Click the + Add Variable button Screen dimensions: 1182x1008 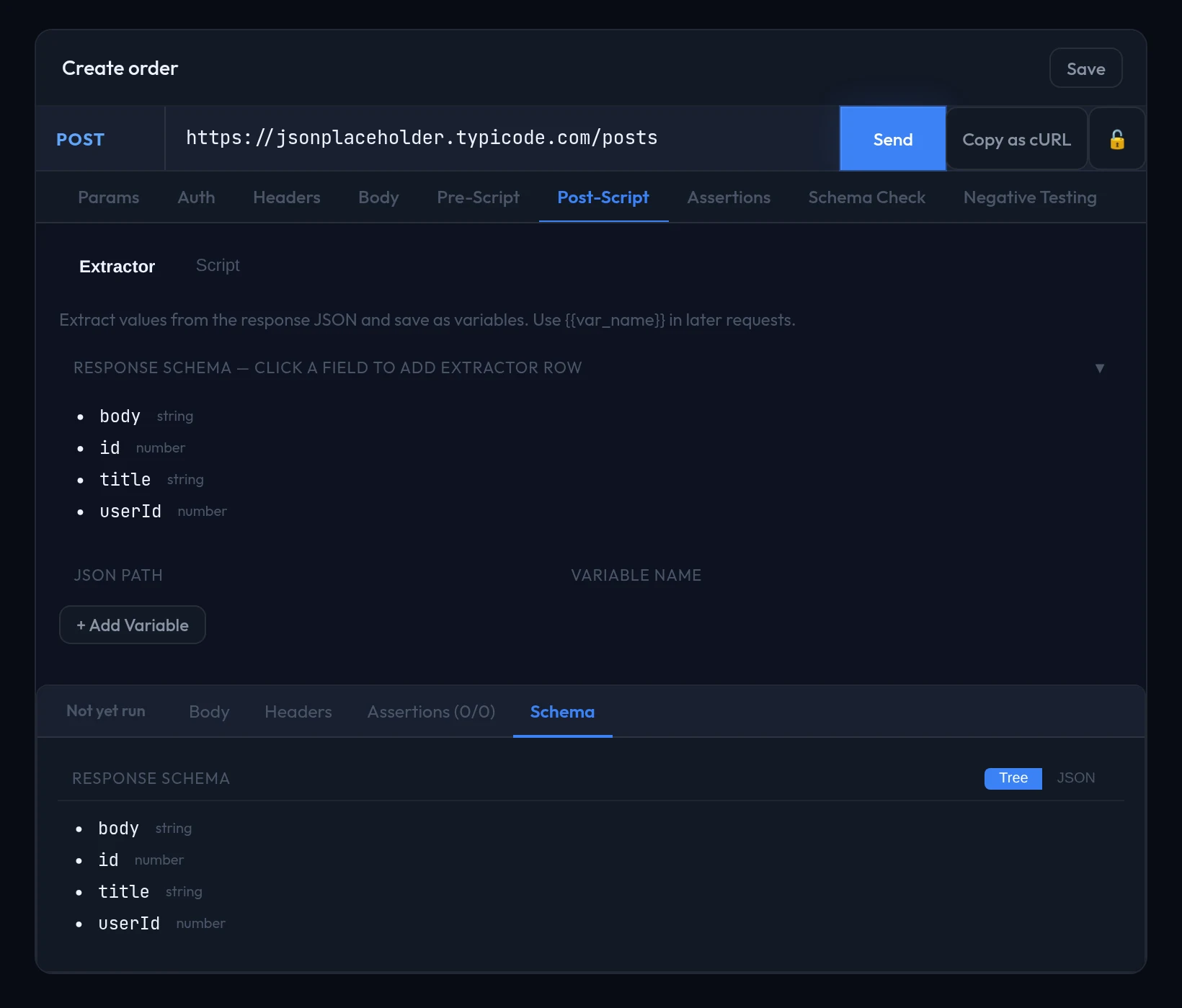(x=133, y=625)
